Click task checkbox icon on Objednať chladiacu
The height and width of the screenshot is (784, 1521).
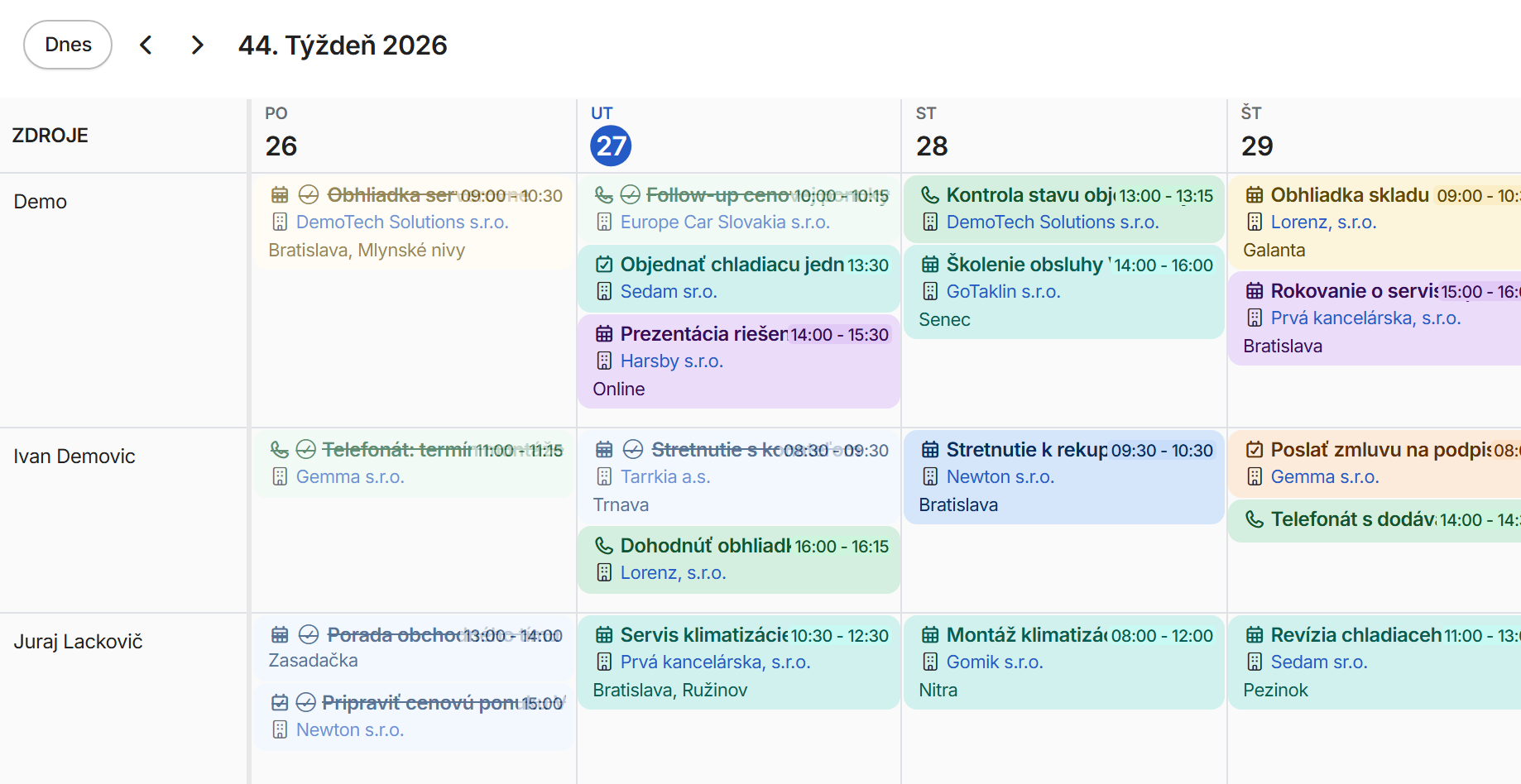(604, 265)
